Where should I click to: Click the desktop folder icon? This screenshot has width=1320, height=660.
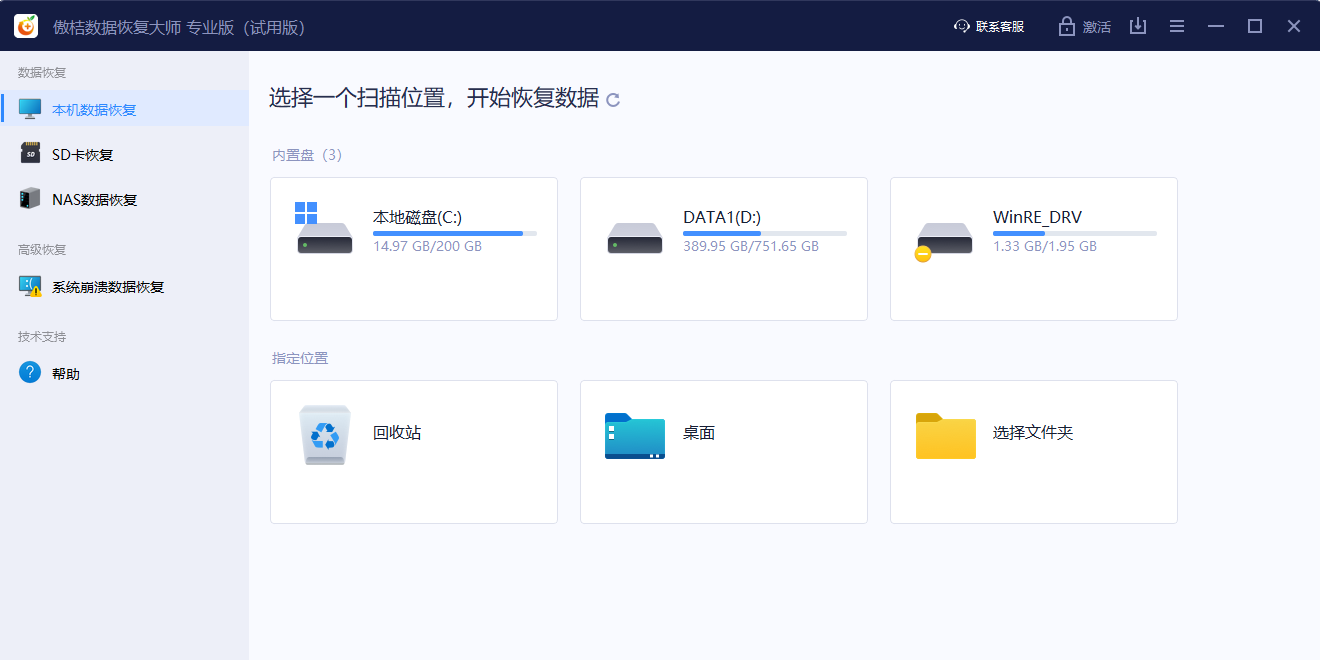coord(635,436)
